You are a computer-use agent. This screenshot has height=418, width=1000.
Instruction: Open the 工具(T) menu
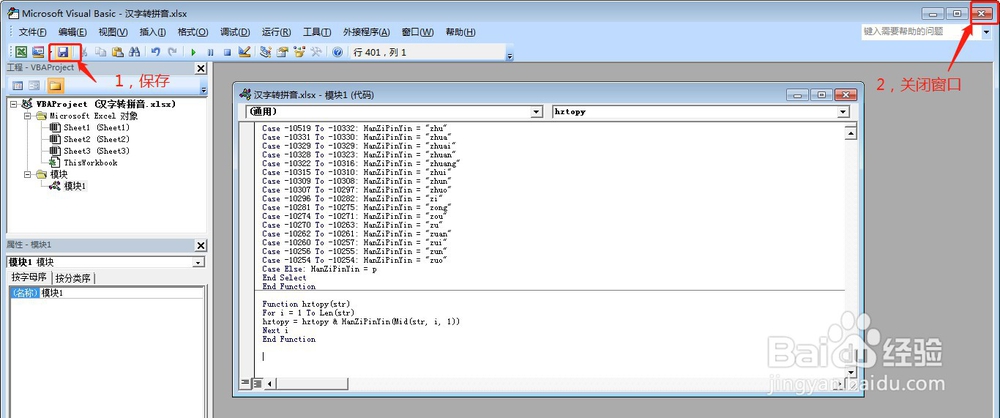pyautogui.click(x=317, y=33)
